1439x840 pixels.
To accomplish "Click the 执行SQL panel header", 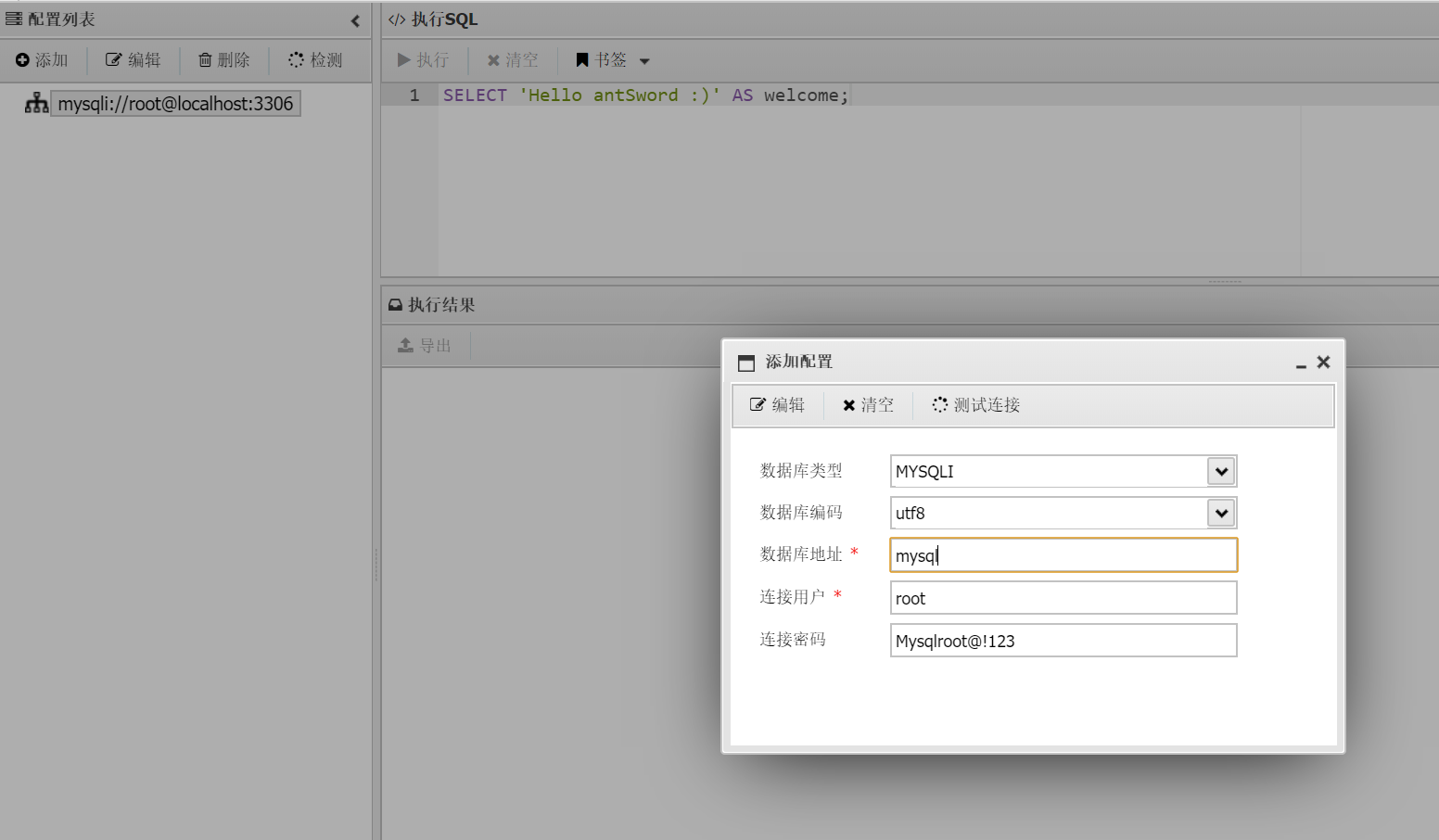I will coord(910,19).
